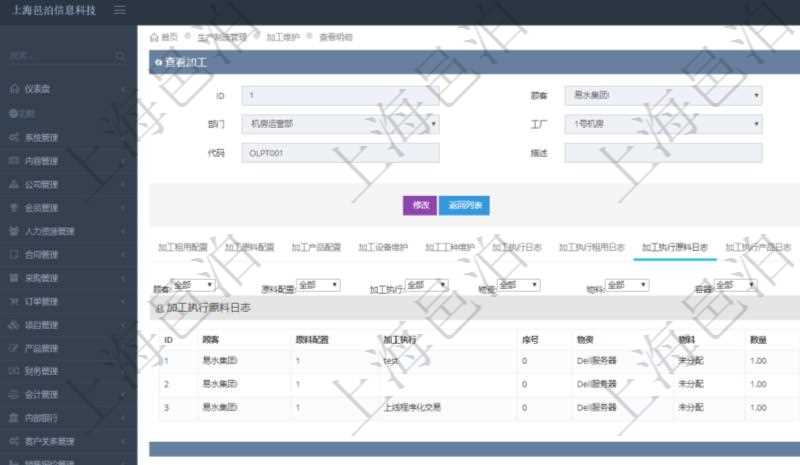Switch to the 加工租用配置 tab
Screen dimensions: 800x465
(183, 247)
